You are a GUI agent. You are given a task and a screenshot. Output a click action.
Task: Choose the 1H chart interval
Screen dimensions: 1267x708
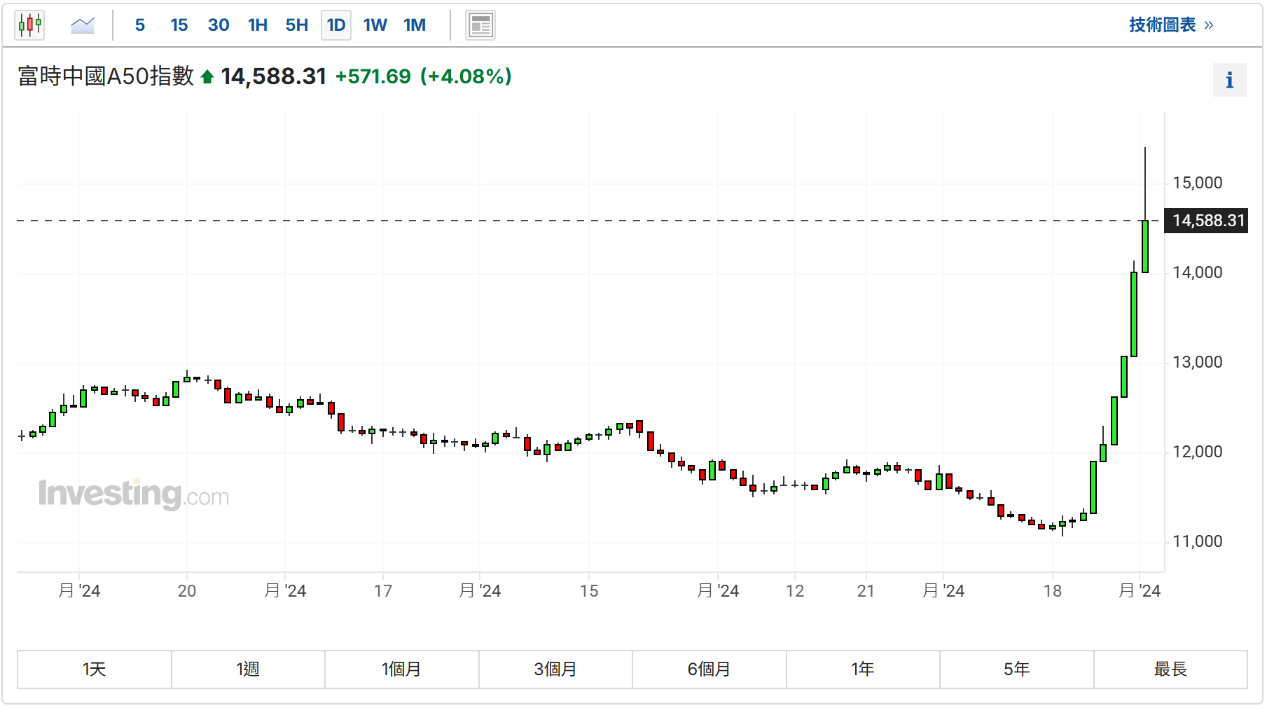(x=258, y=25)
